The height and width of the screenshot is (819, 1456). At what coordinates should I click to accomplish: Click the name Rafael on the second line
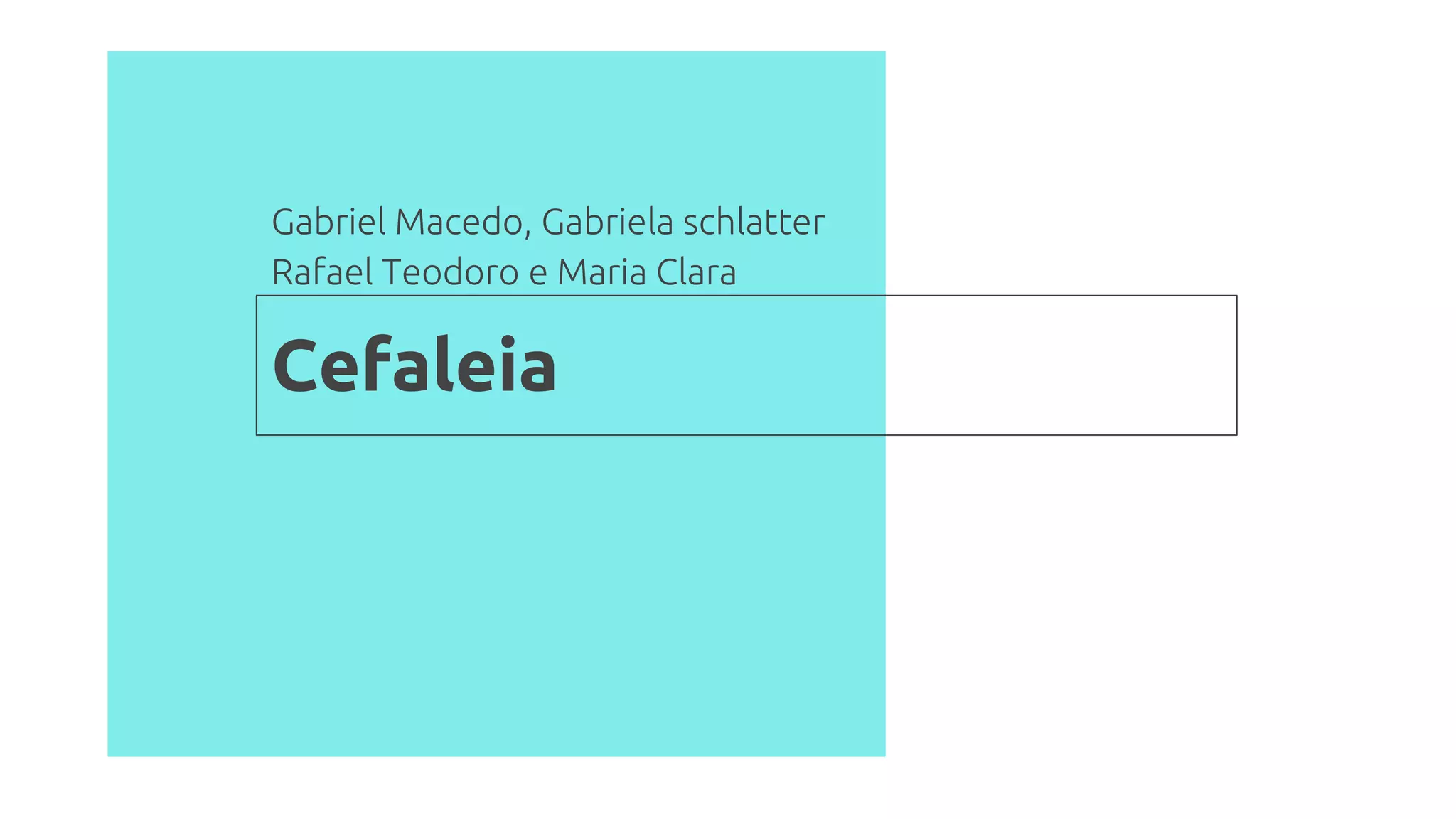(x=322, y=272)
